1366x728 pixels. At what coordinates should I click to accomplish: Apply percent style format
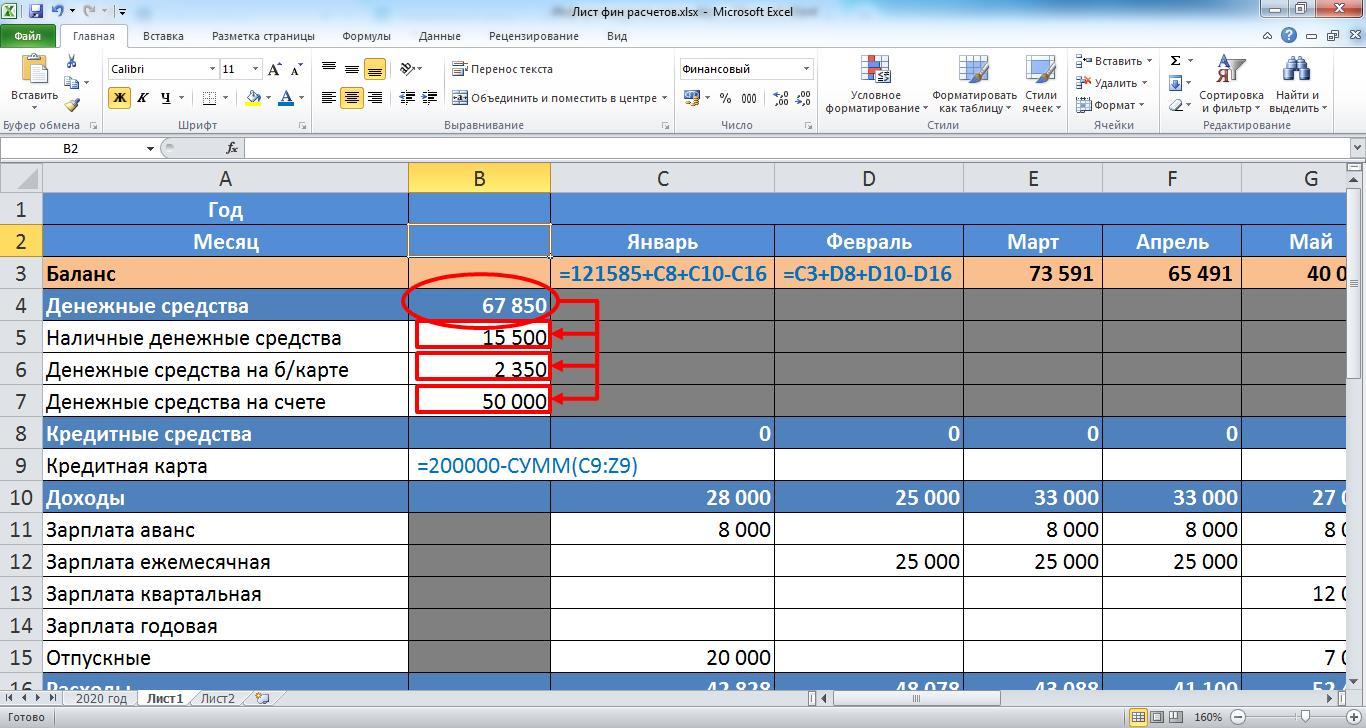tap(724, 98)
